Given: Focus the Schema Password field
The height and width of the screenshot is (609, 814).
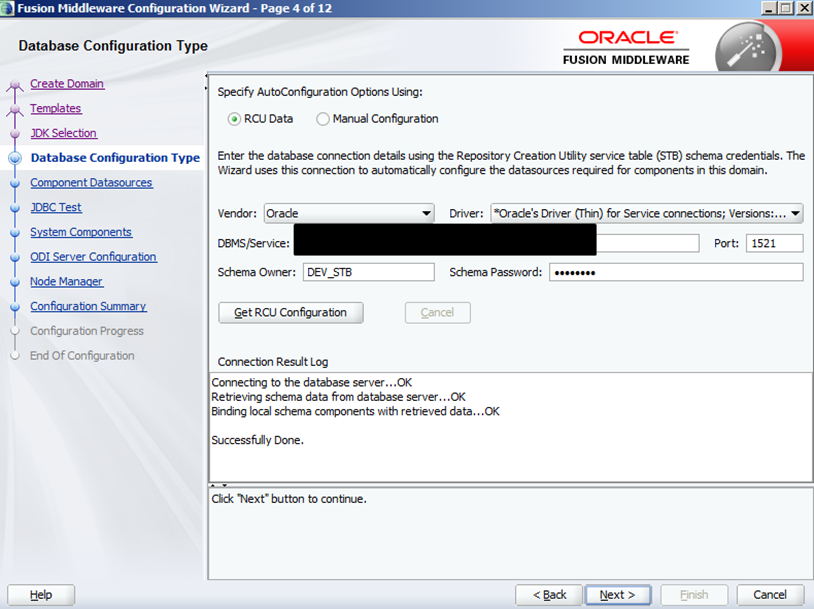Looking at the screenshot, I should click(675, 273).
